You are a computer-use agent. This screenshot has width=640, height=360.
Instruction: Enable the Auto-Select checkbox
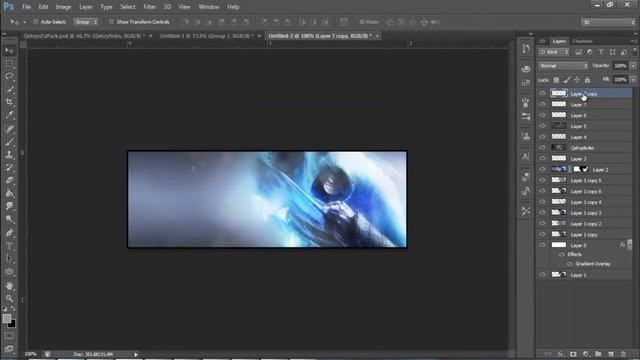[36, 22]
